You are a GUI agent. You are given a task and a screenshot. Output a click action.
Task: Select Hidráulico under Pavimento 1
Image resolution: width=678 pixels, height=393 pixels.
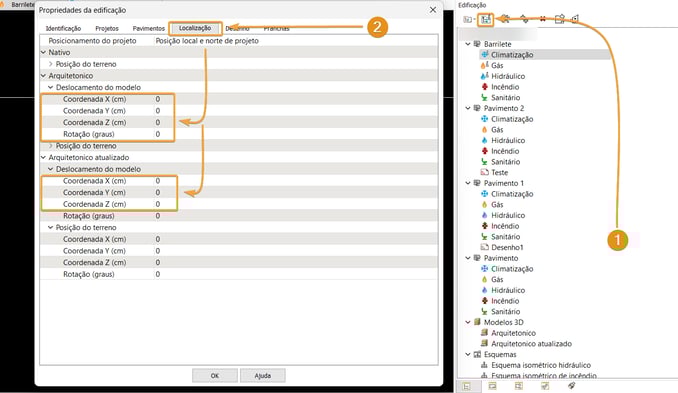point(508,215)
